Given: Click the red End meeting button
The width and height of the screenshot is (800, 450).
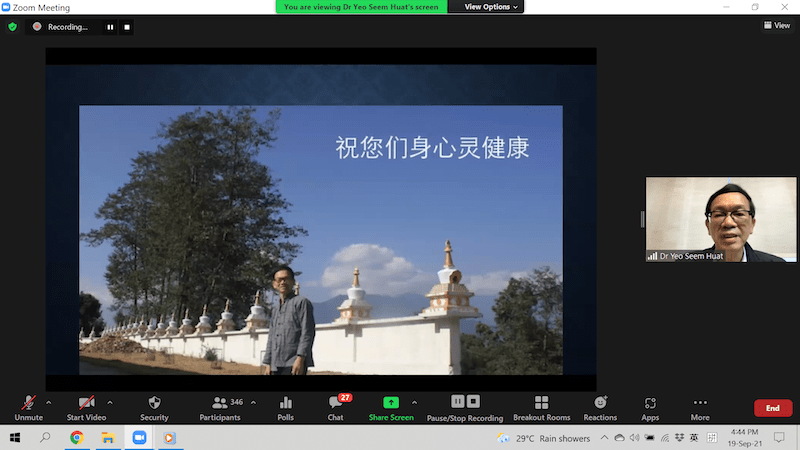Looking at the screenshot, I should point(772,408).
